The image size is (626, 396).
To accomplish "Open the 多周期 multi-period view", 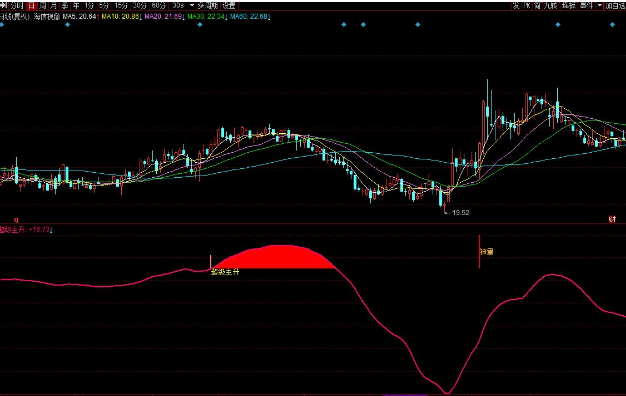I will point(208,6).
